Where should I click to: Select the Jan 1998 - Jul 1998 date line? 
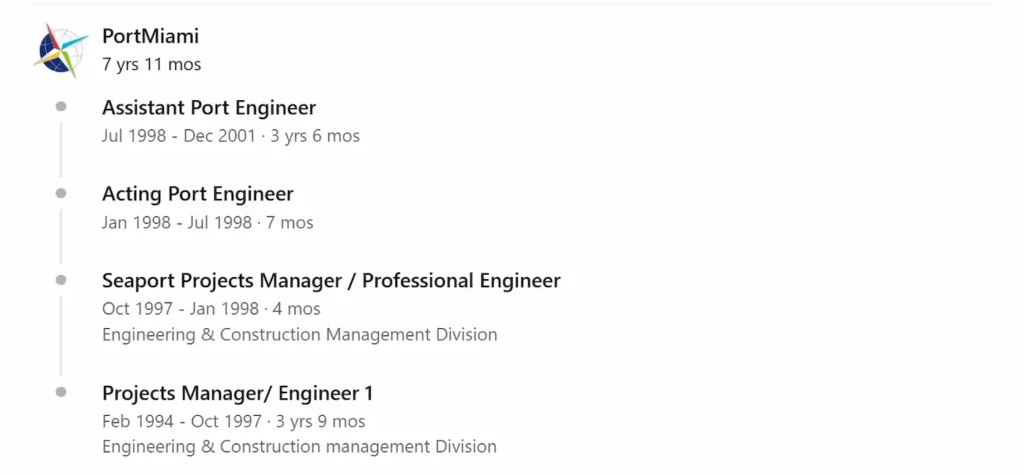point(208,223)
